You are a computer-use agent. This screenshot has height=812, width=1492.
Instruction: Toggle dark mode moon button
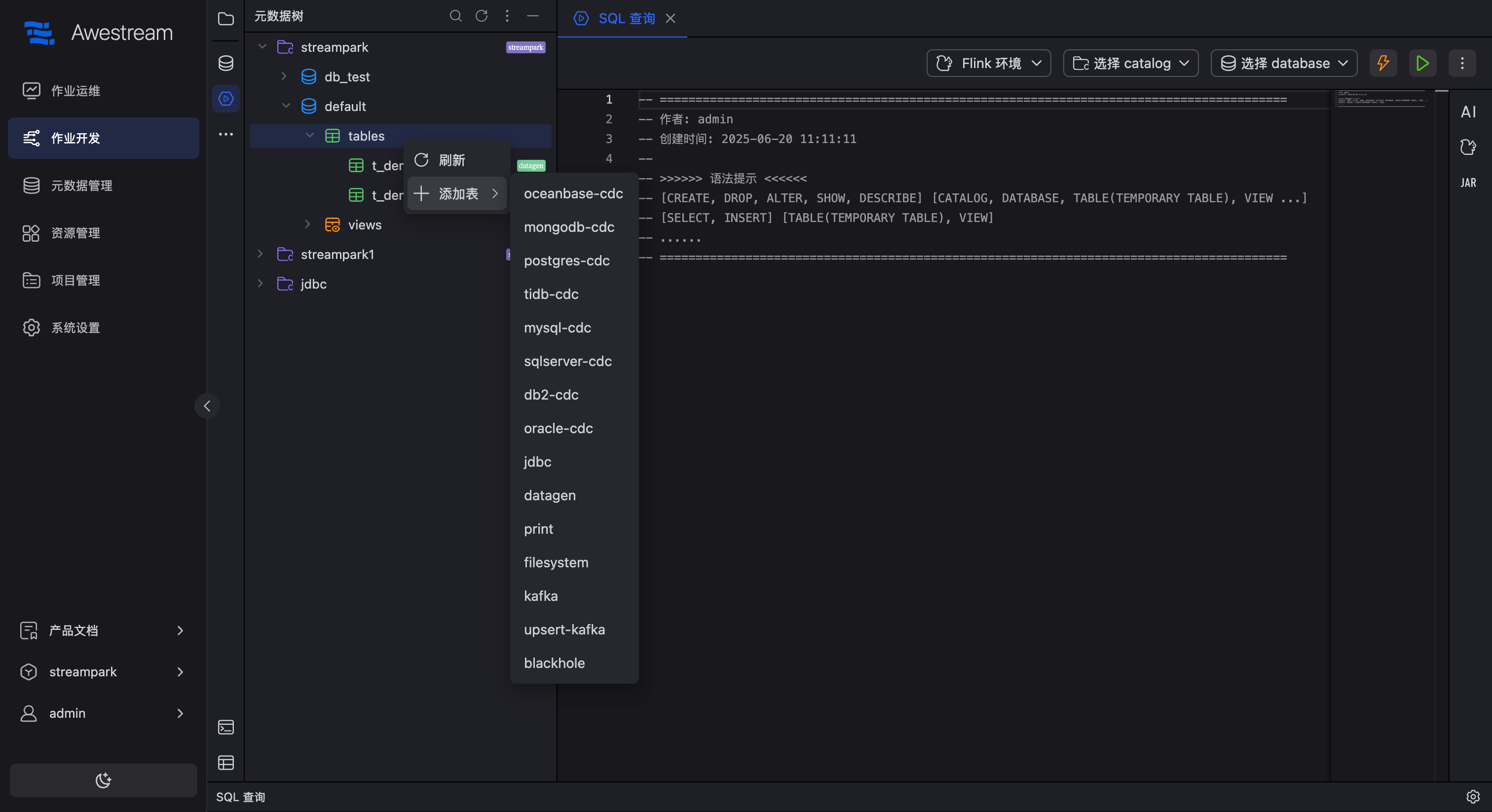[x=103, y=780]
